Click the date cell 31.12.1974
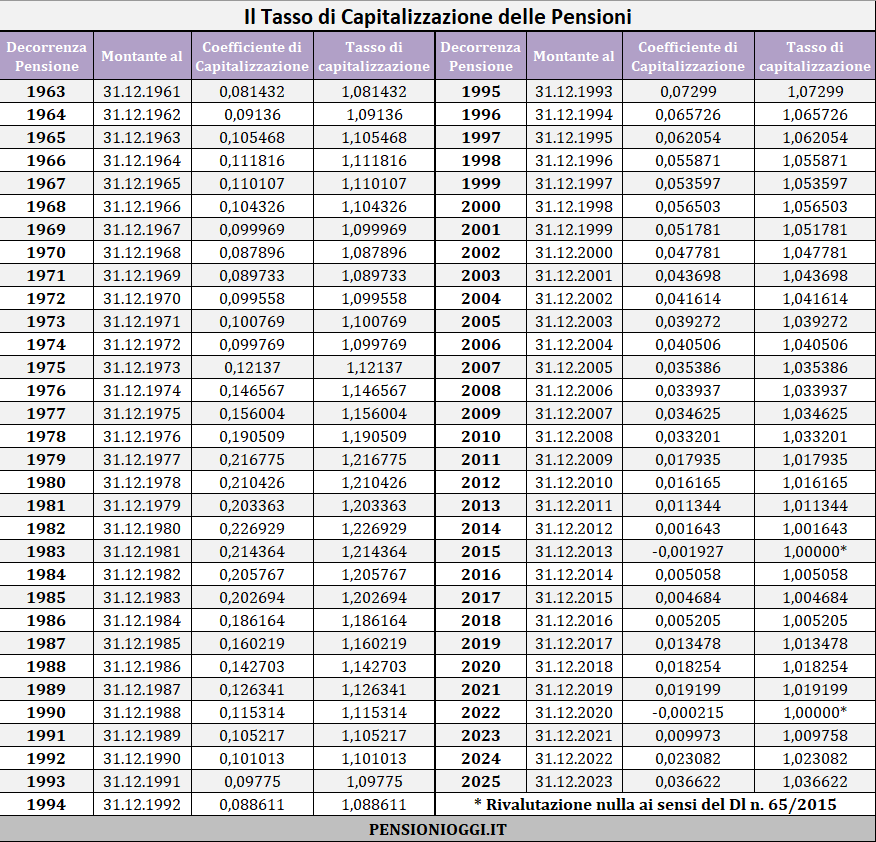Screen dimensions: 876x842 click(x=142, y=391)
